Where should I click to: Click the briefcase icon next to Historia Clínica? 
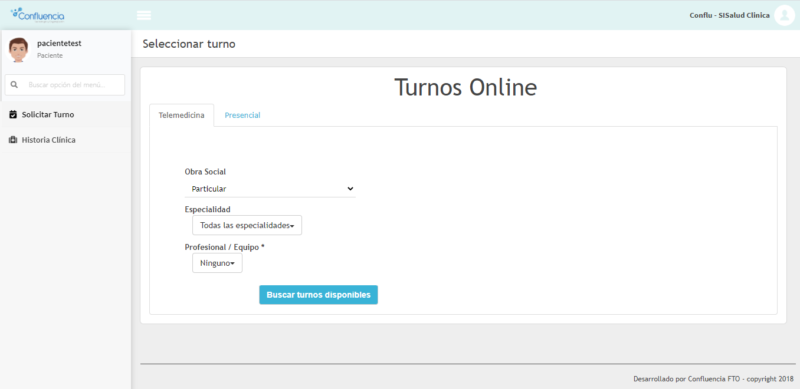point(13,140)
